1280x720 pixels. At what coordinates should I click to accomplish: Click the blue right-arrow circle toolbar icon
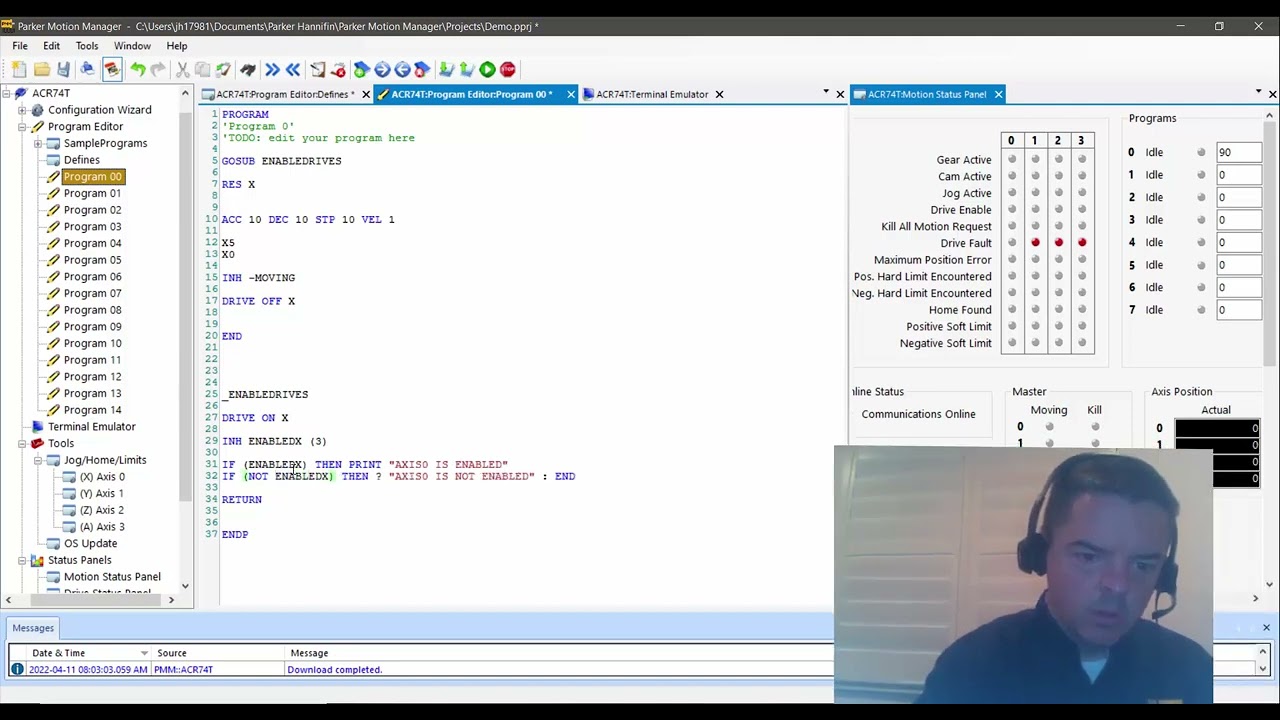coord(382,69)
